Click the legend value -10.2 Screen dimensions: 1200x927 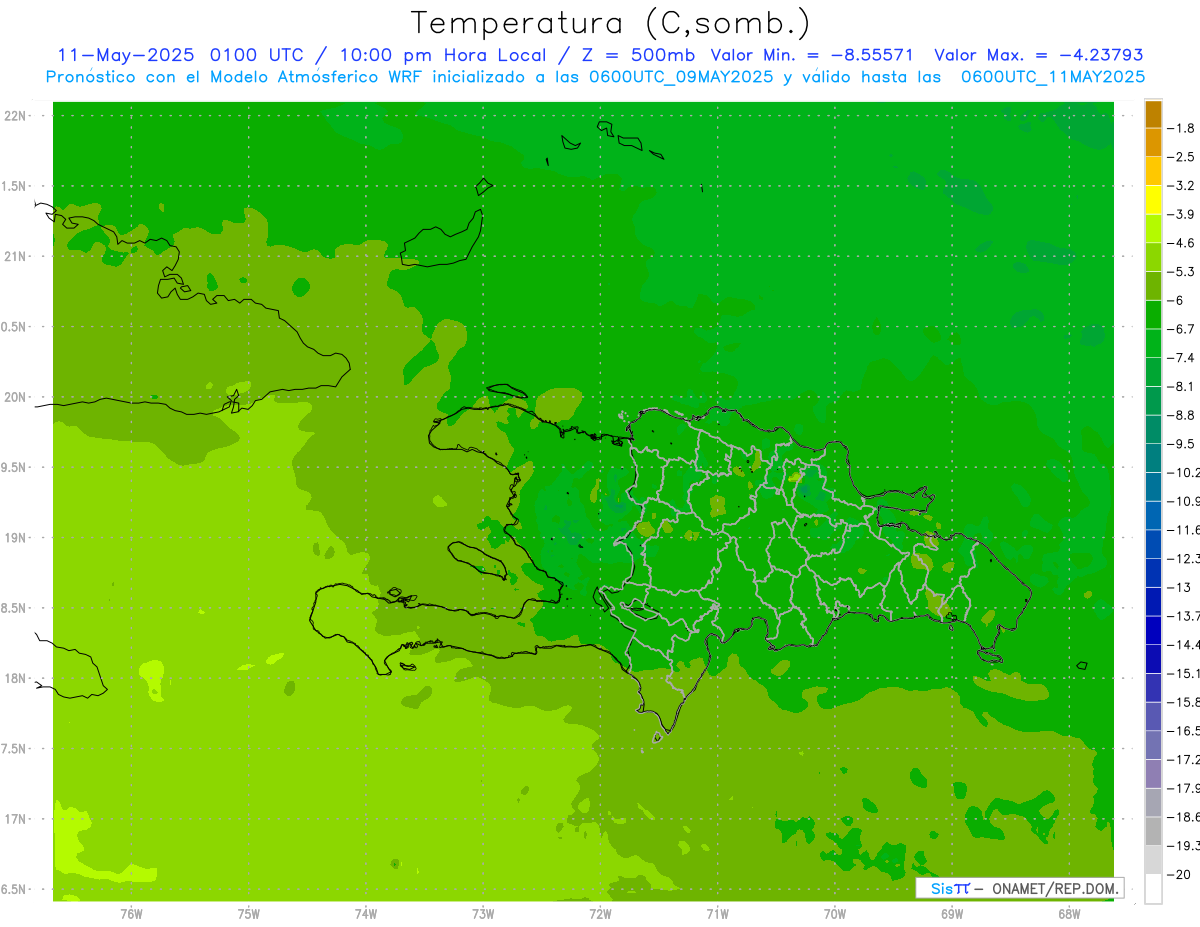pos(1184,473)
